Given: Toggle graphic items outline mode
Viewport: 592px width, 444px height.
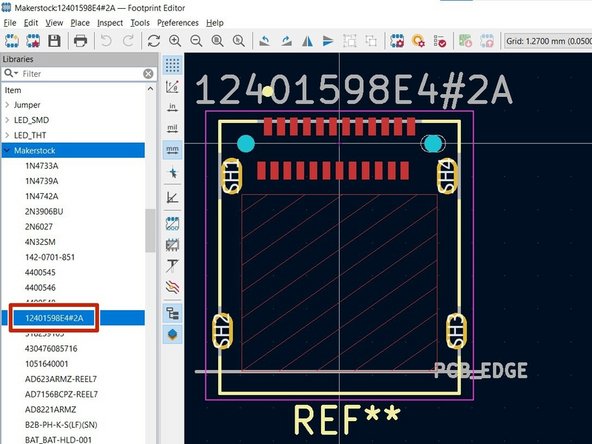Looking at the screenshot, I should tap(173, 245).
